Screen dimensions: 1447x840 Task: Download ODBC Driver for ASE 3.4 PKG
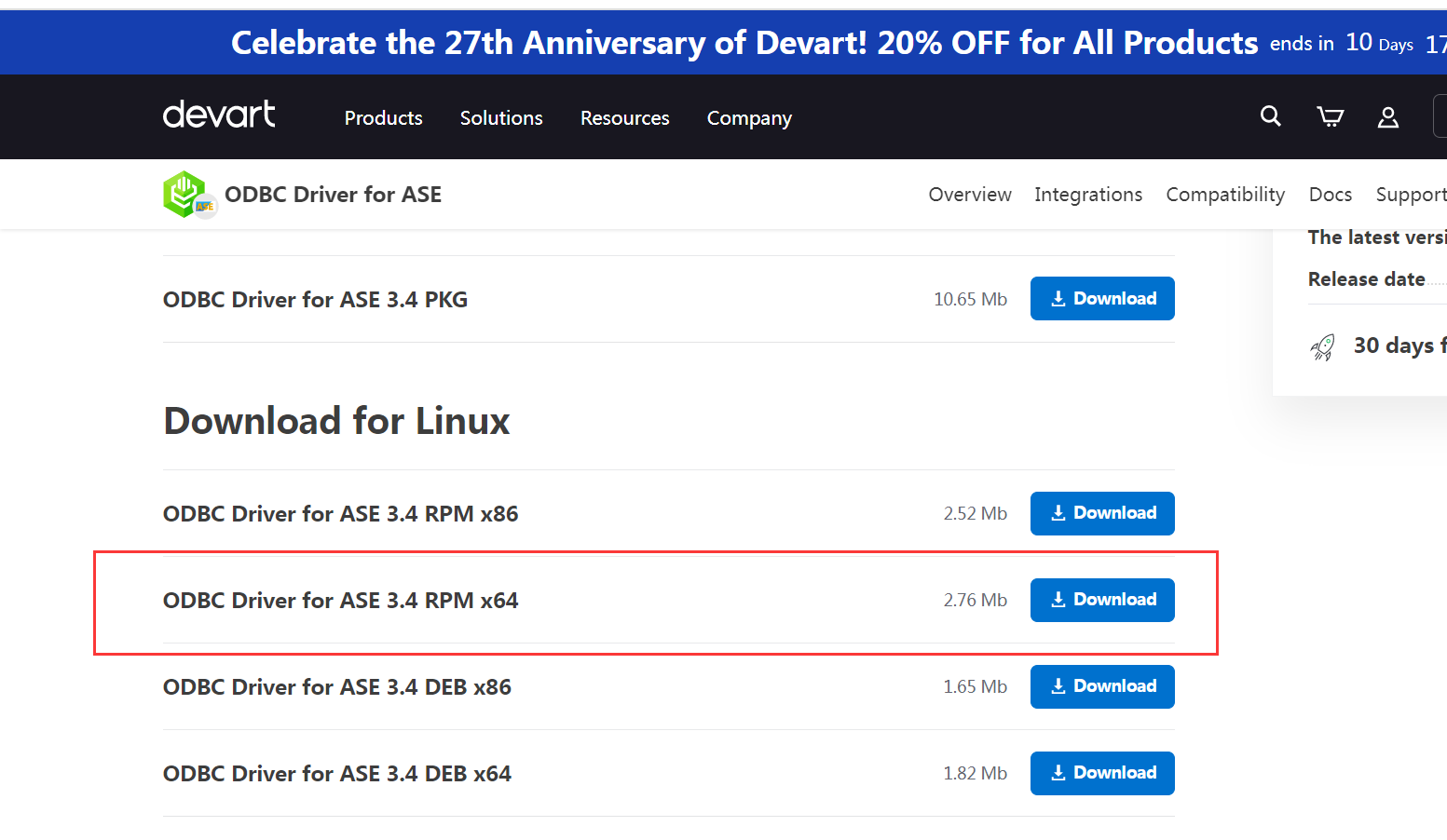pos(1102,298)
